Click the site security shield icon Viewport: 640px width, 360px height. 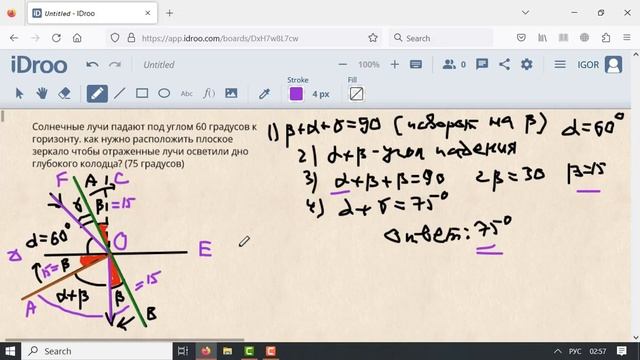coord(115,38)
